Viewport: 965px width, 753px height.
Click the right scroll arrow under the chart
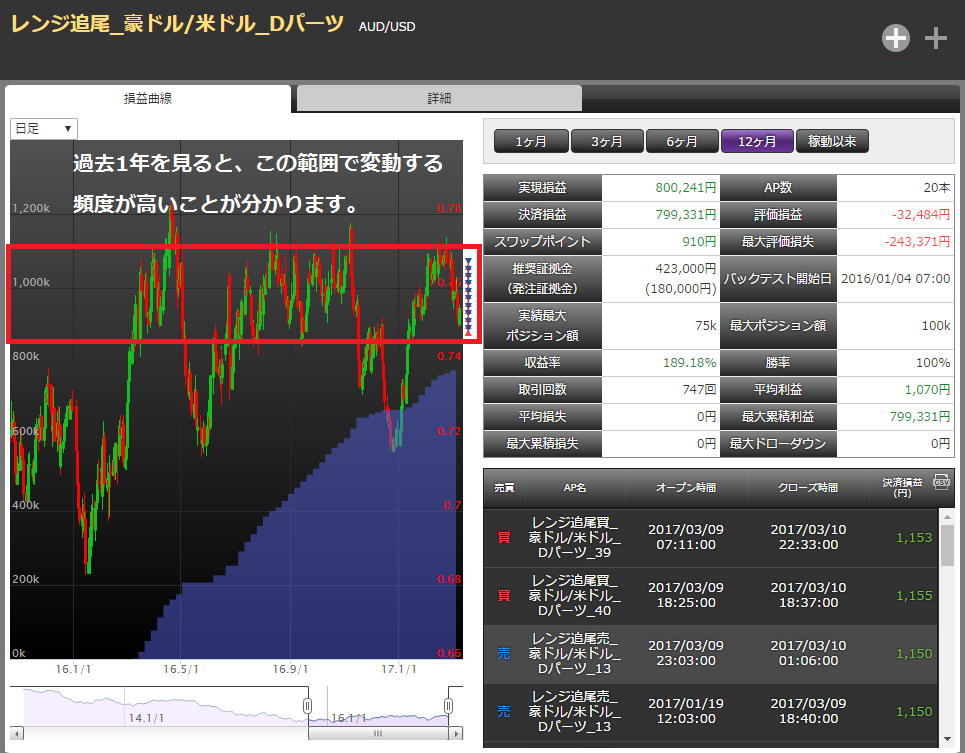pos(457,733)
